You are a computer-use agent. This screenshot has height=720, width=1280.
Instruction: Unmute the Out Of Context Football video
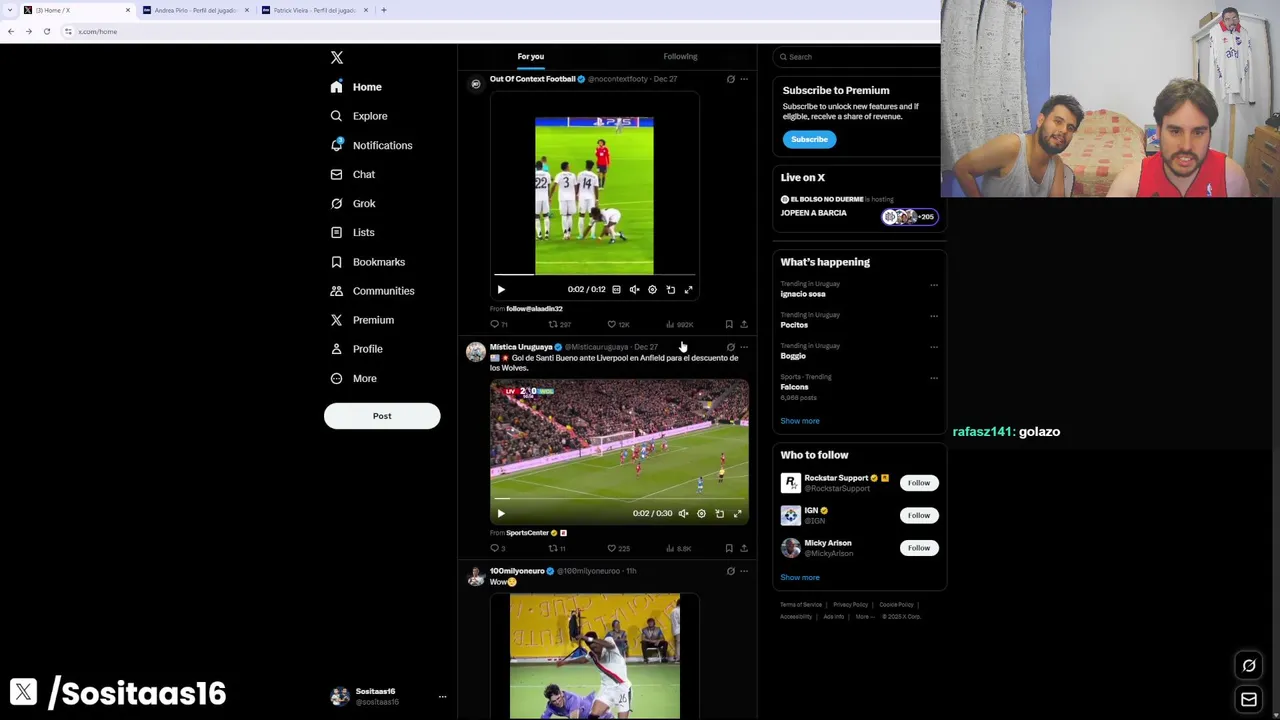(x=634, y=290)
